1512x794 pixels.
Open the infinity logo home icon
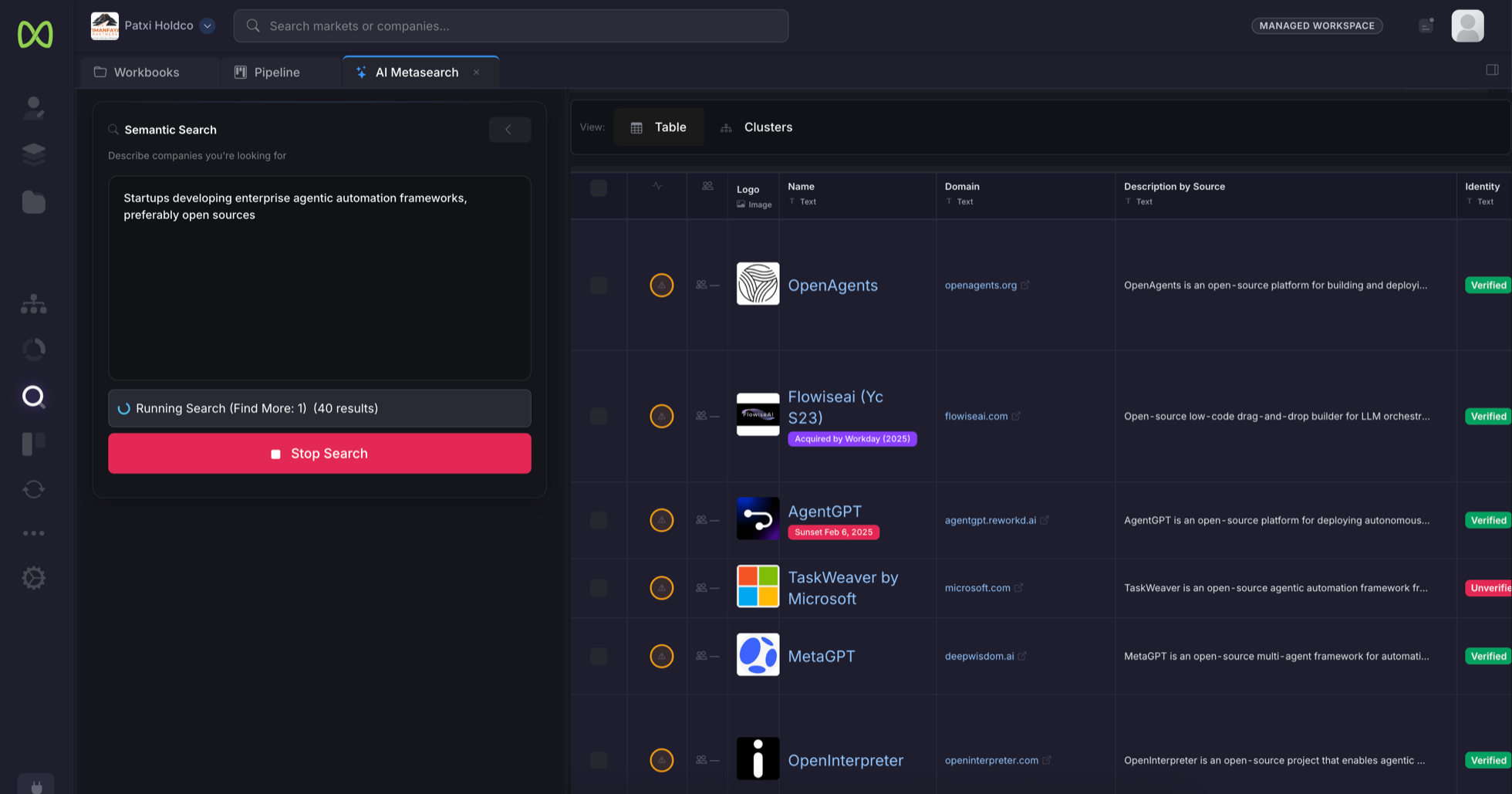(x=35, y=34)
